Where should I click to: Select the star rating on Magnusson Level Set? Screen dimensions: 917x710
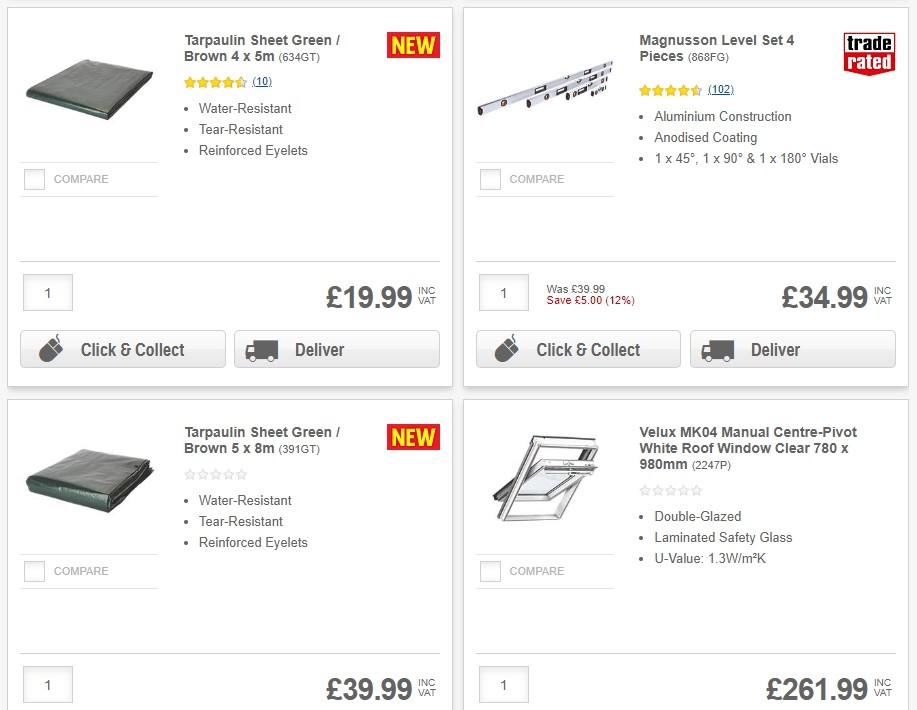coord(668,89)
